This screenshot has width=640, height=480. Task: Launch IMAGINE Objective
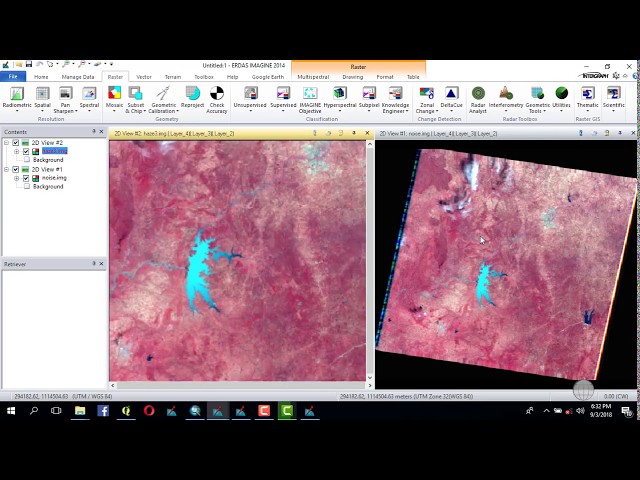pos(310,93)
